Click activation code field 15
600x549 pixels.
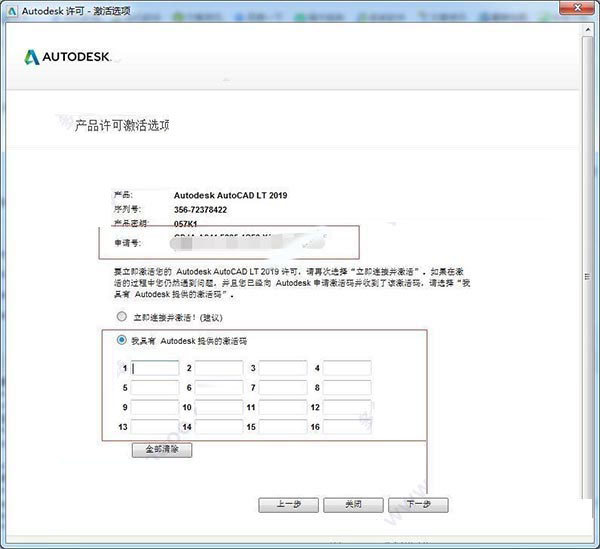[x=283, y=427]
